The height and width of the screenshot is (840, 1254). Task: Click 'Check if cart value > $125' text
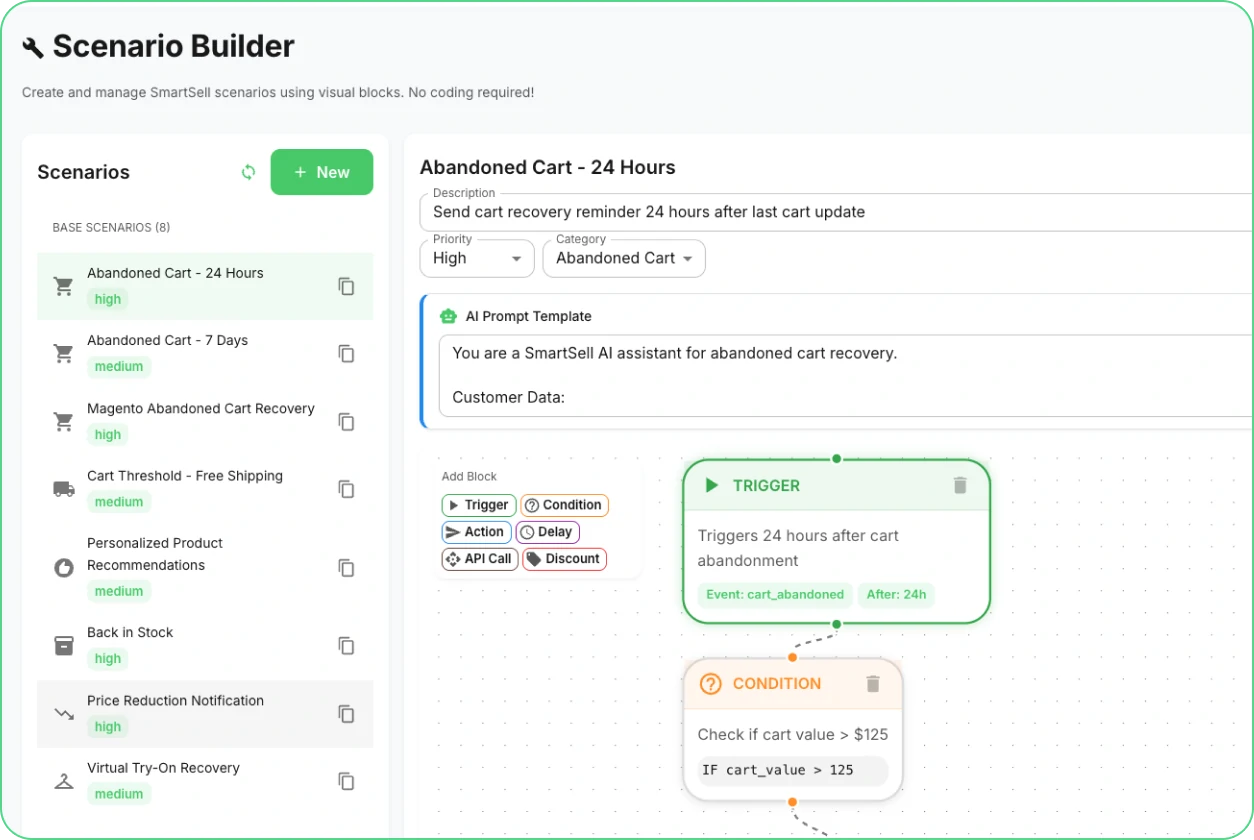point(793,734)
